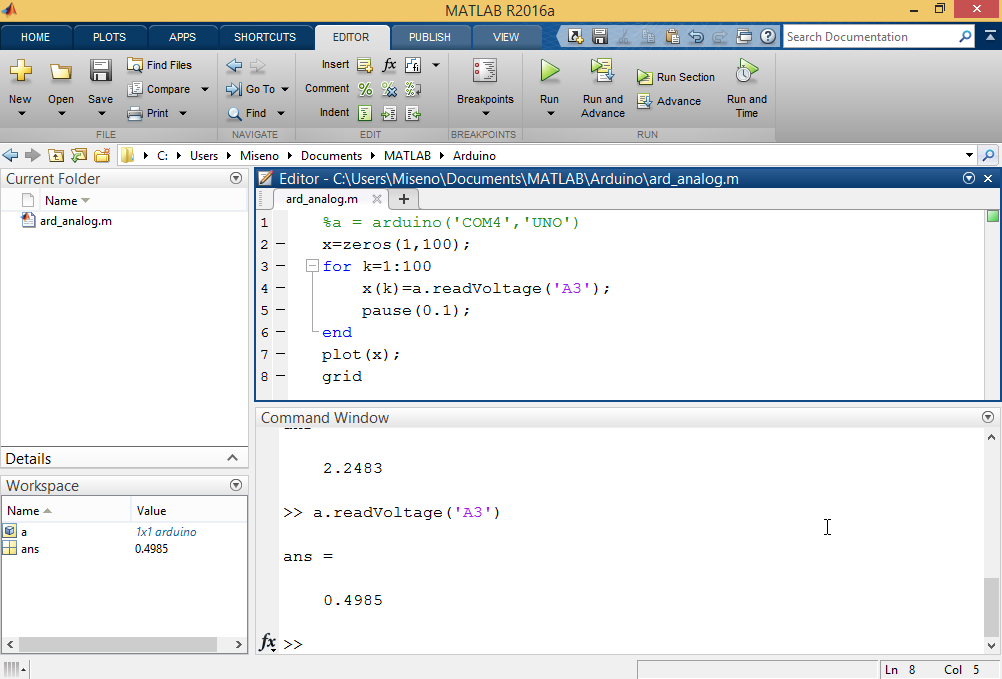Switch to the VIEW tab

(x=505, y=37)
